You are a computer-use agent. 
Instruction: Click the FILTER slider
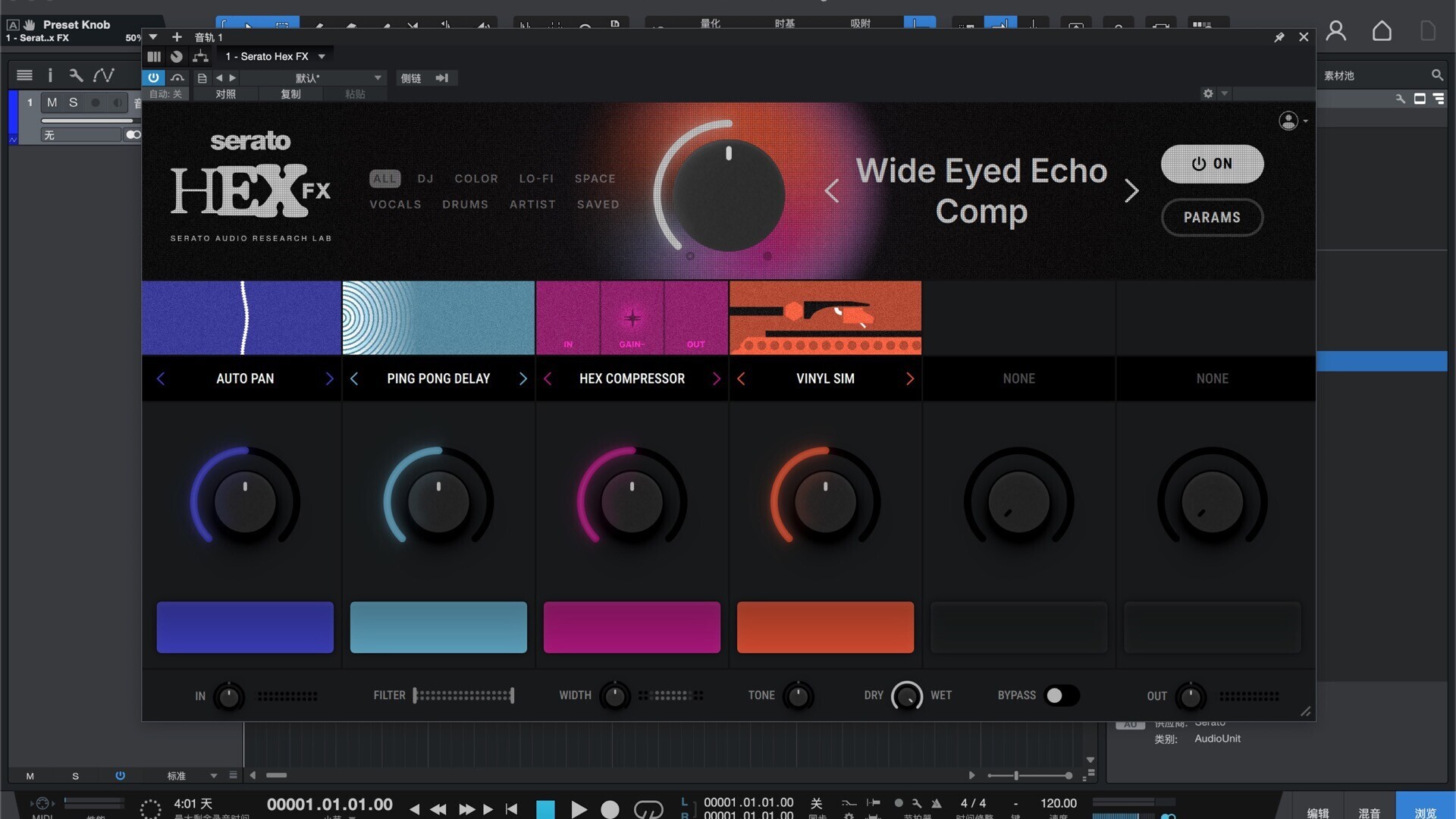pyautogui.click(x=463, y=695)
